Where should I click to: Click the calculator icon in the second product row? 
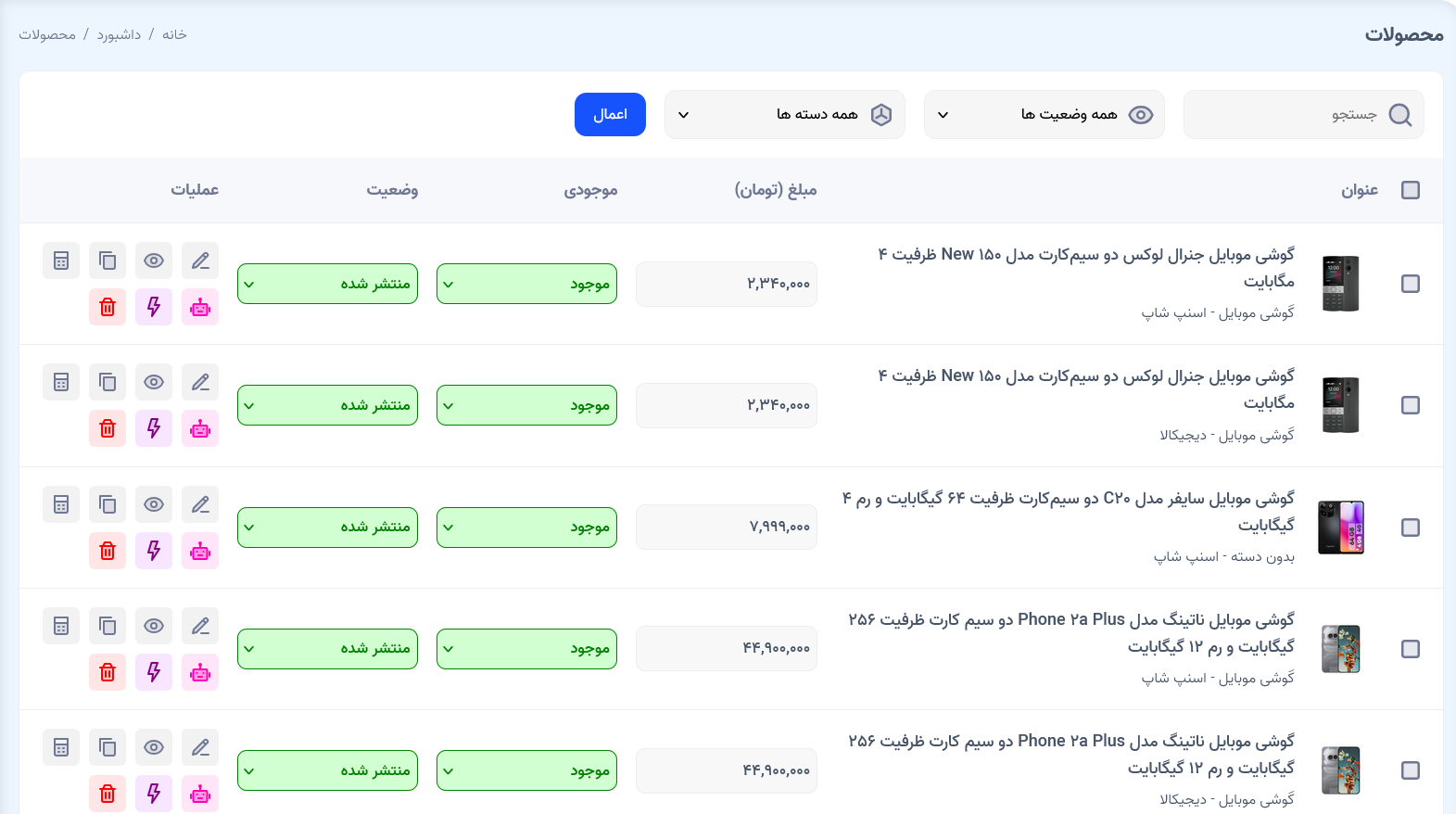click(x=61, y=382)
